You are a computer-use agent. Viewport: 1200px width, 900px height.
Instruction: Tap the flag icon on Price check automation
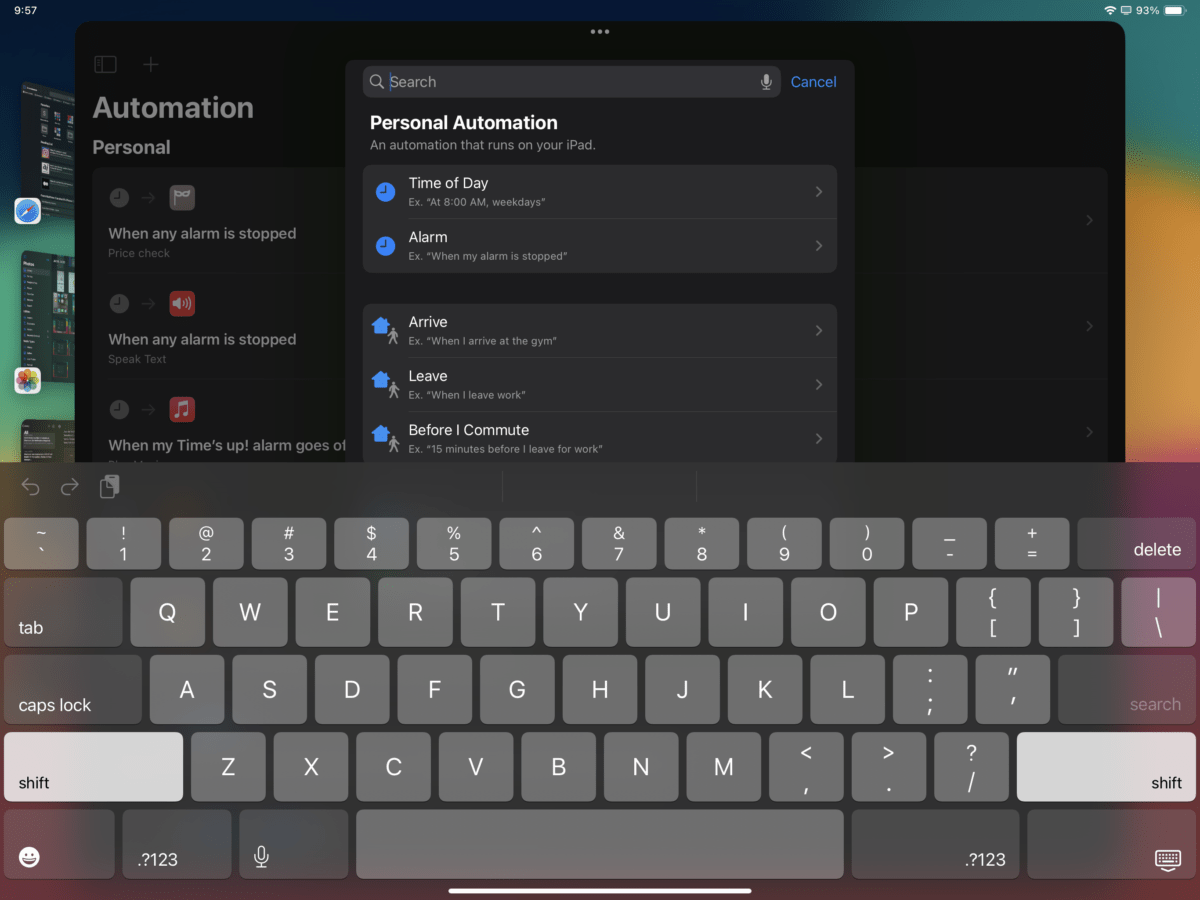(x=182, y=197)
